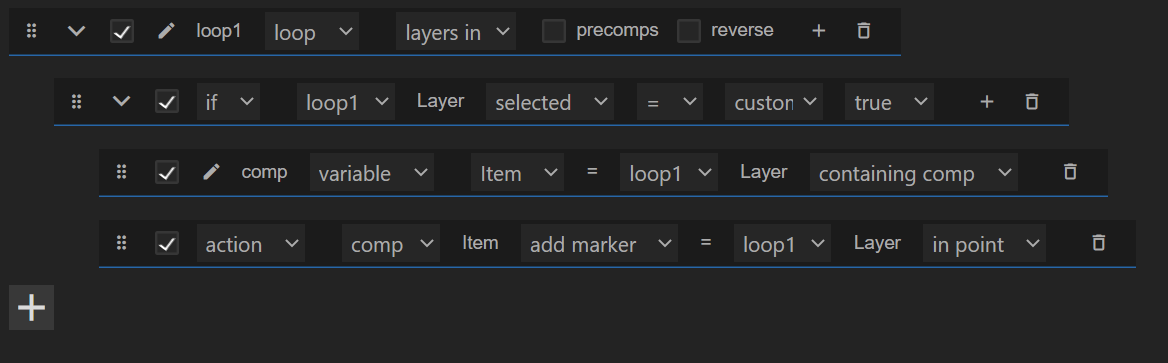Collapse the if condition row

point(121,101)
